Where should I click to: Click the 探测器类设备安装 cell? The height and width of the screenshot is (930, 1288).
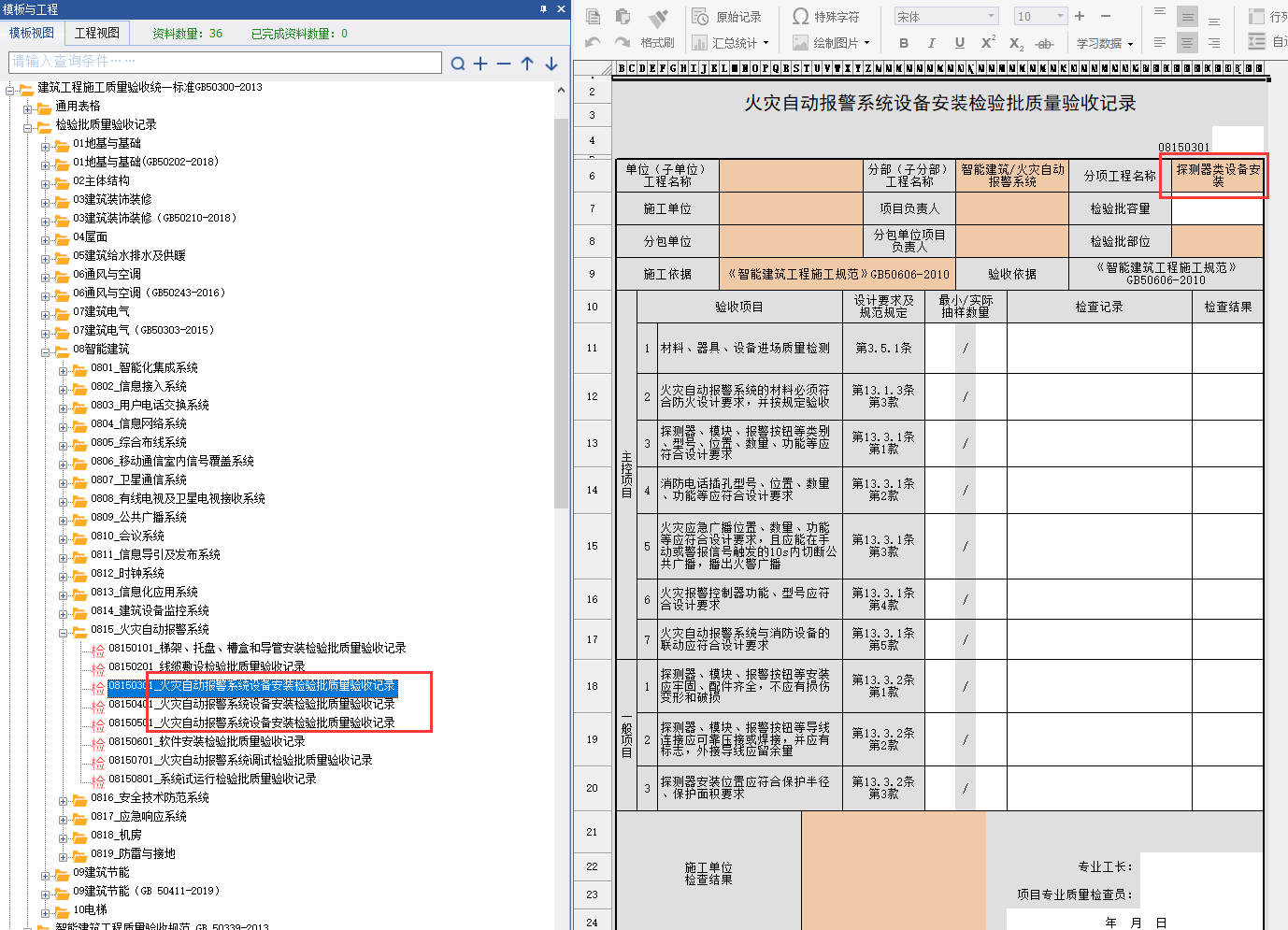tap(1218, 176)
